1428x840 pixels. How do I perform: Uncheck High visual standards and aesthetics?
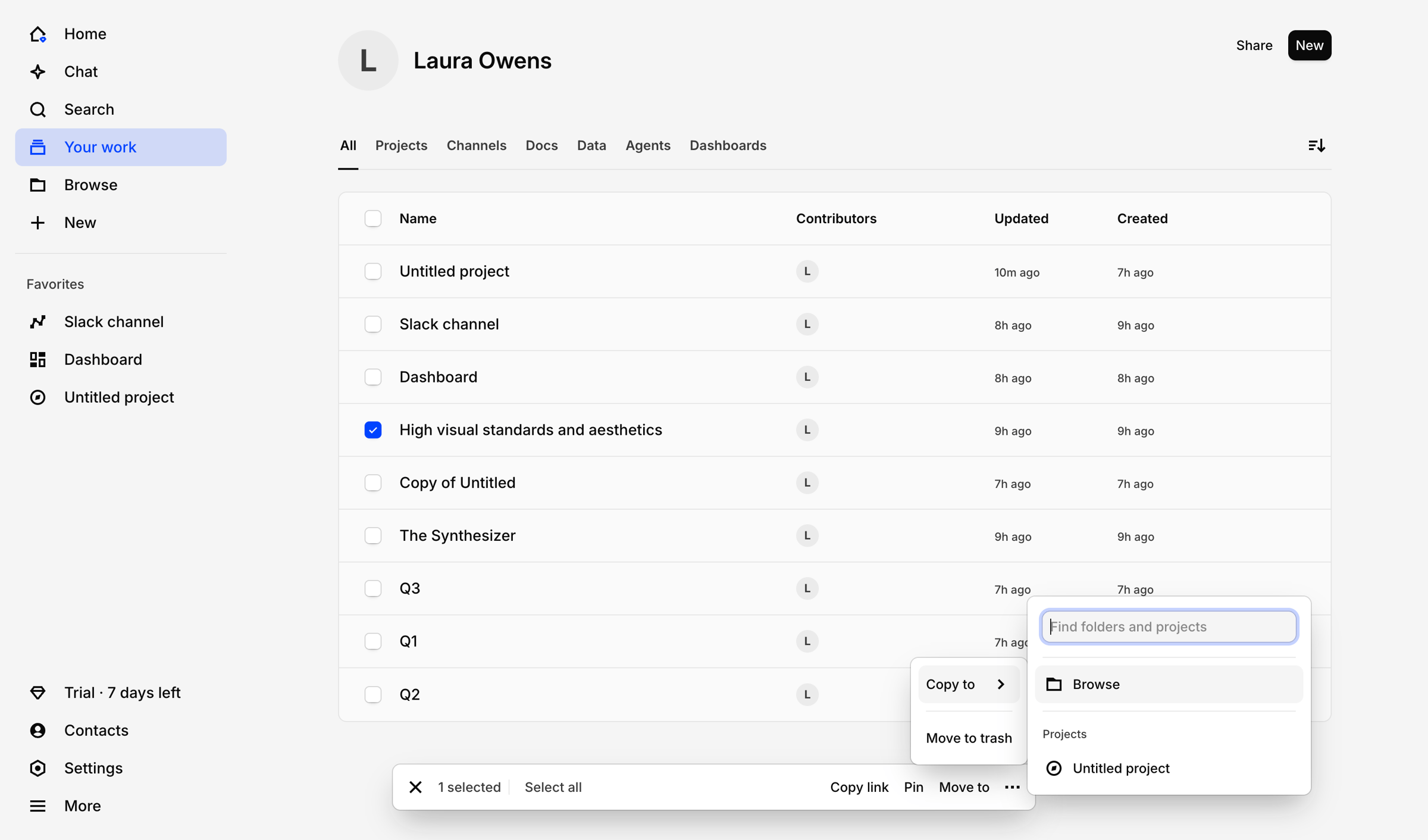[373, 430]
